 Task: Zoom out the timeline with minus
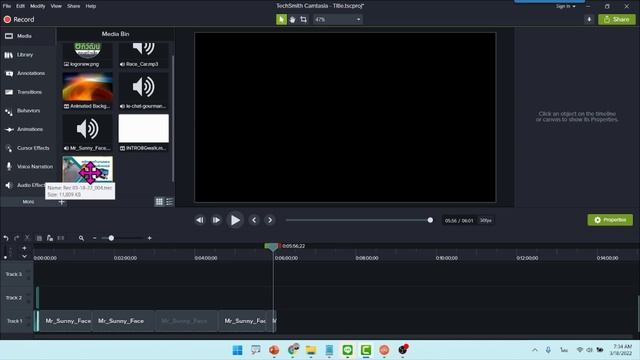pos(95,238)
